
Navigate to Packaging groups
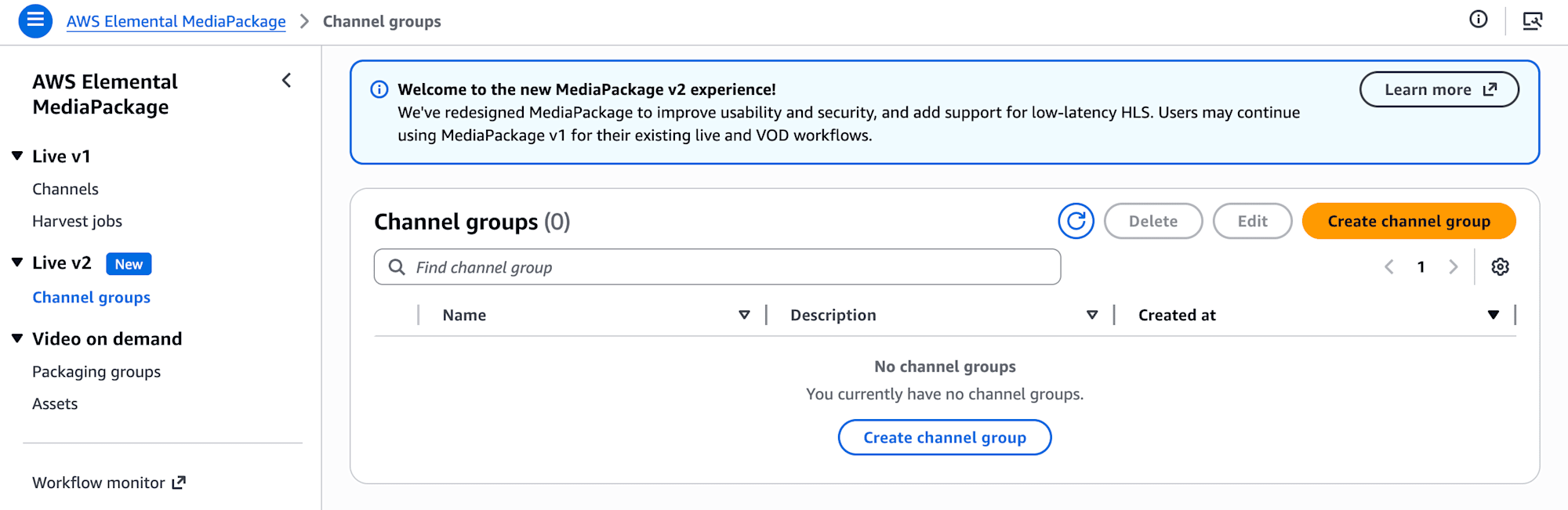tap(96, 372)
